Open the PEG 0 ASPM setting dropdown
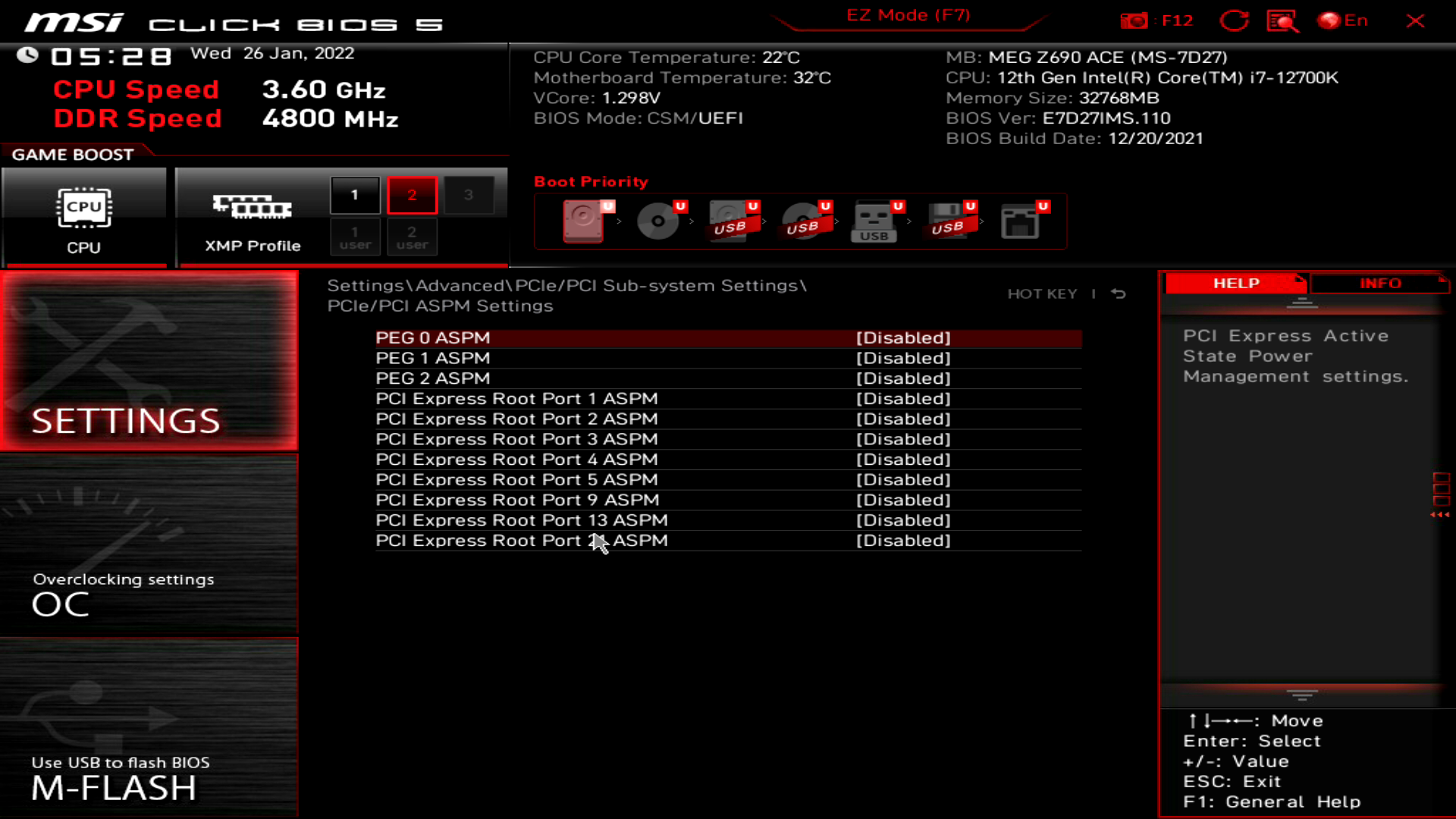The image size is (1456, 819). point(904,337)
